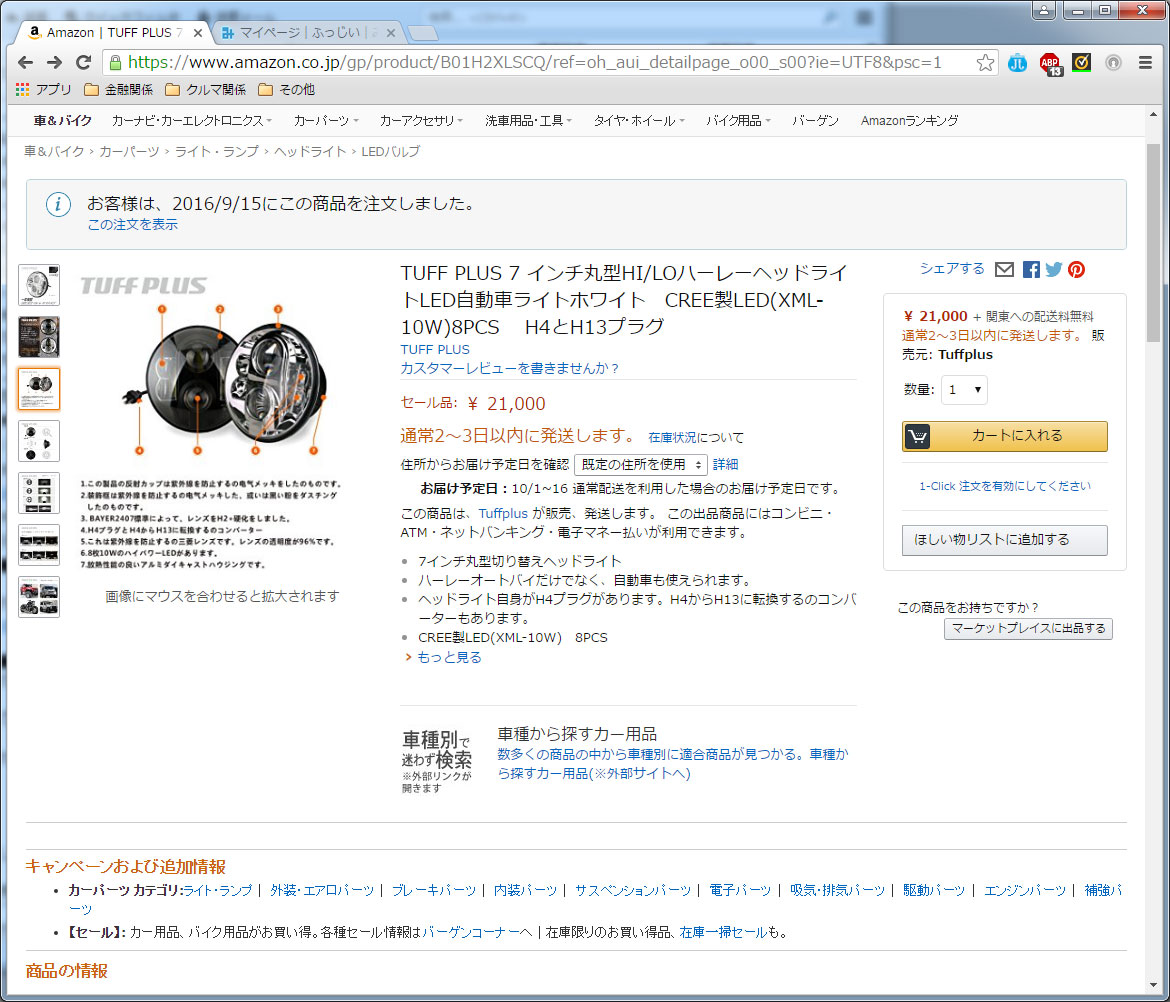Open the Chrome hamburger menu
The width and height of the screenshot is (1170, 1002).
(1145, 63)
